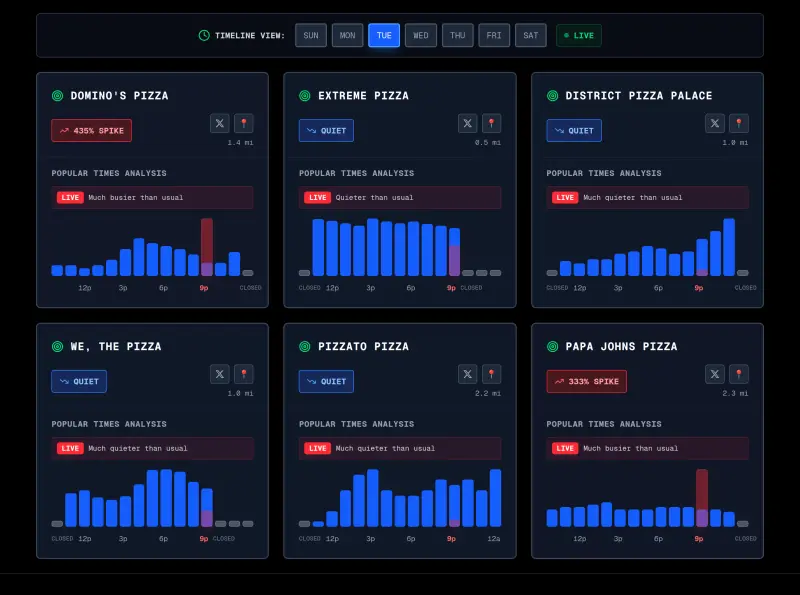Open X link on Domino's Pizza card
The image size is (800, 595).
coord(220,123)
